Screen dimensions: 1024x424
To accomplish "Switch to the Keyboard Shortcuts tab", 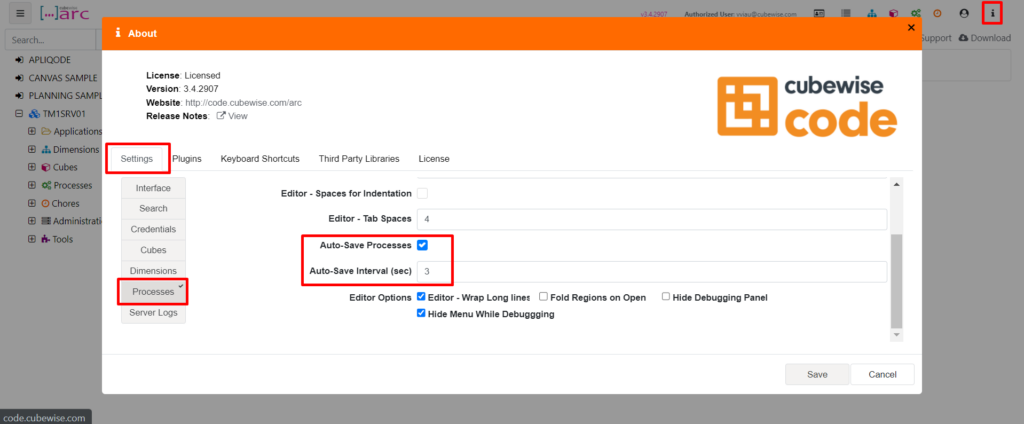I will point(260,158).
